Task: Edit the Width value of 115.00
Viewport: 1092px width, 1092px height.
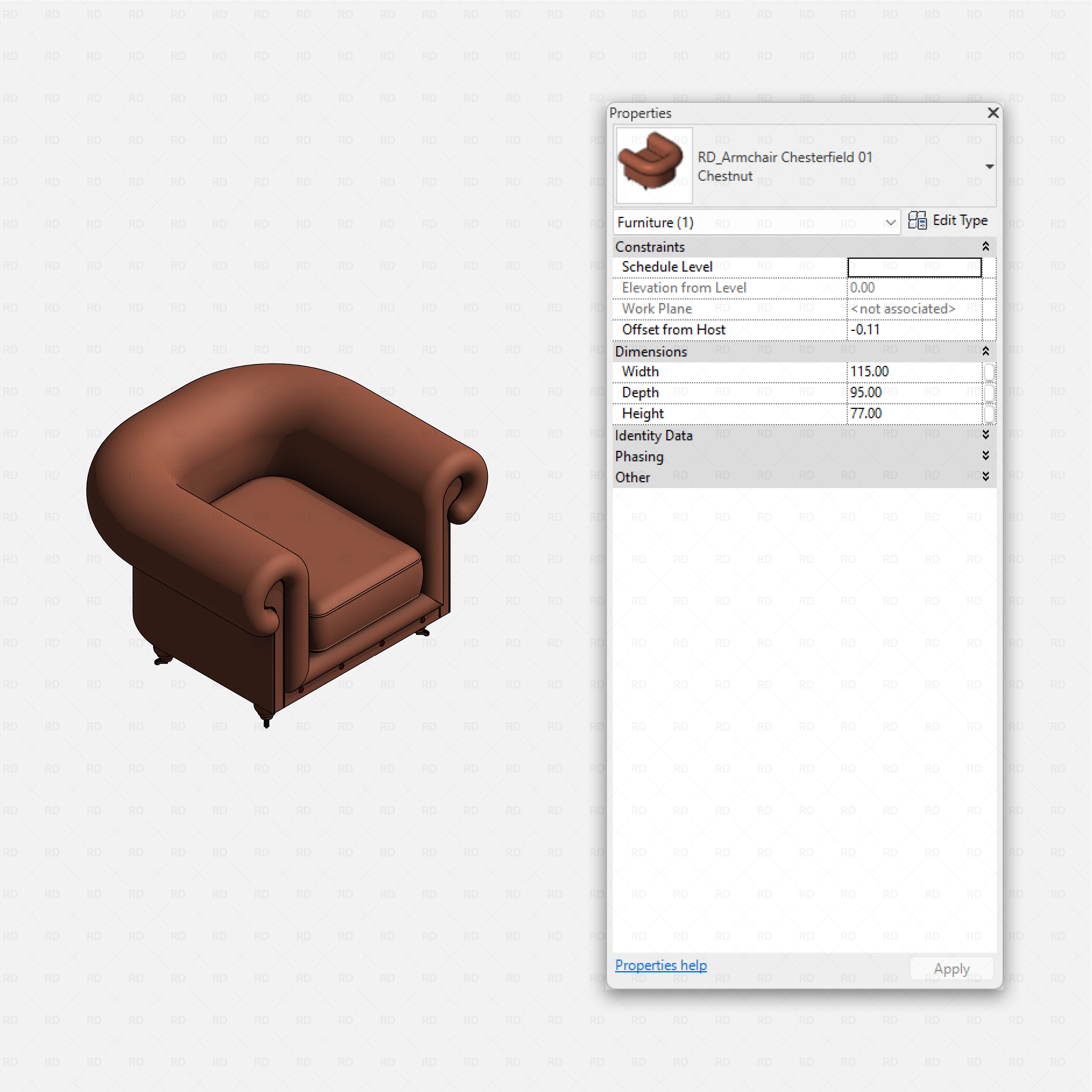Action: click(882, 371)
